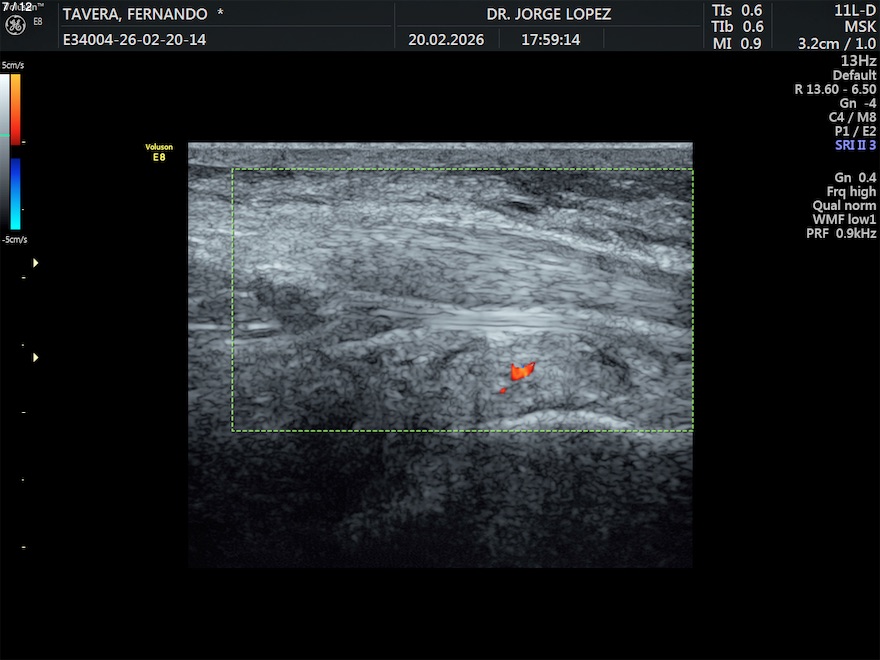The height and width of the screenshot is (660, 880).
Task: Click the WMF low1 parameter
Action: point(844,219)
